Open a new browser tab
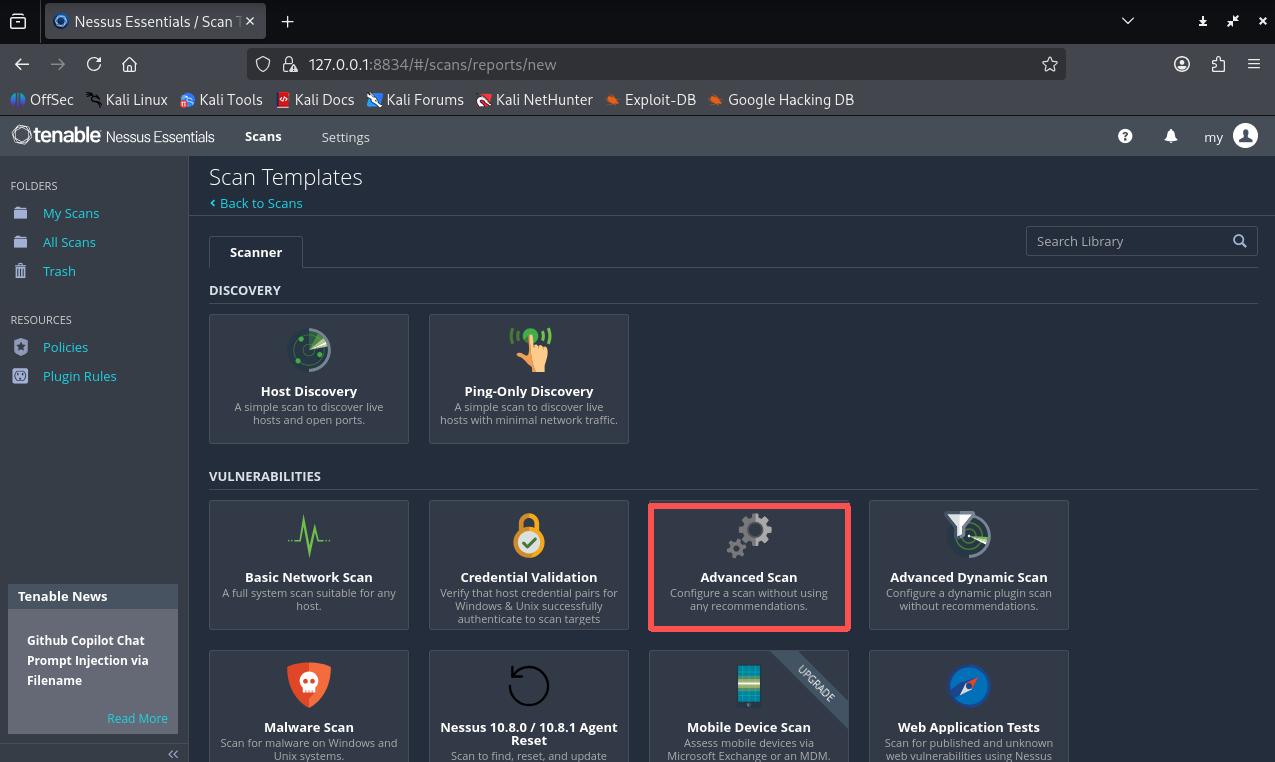This screenshot has height=762, width=1275. tap(288, 21)
